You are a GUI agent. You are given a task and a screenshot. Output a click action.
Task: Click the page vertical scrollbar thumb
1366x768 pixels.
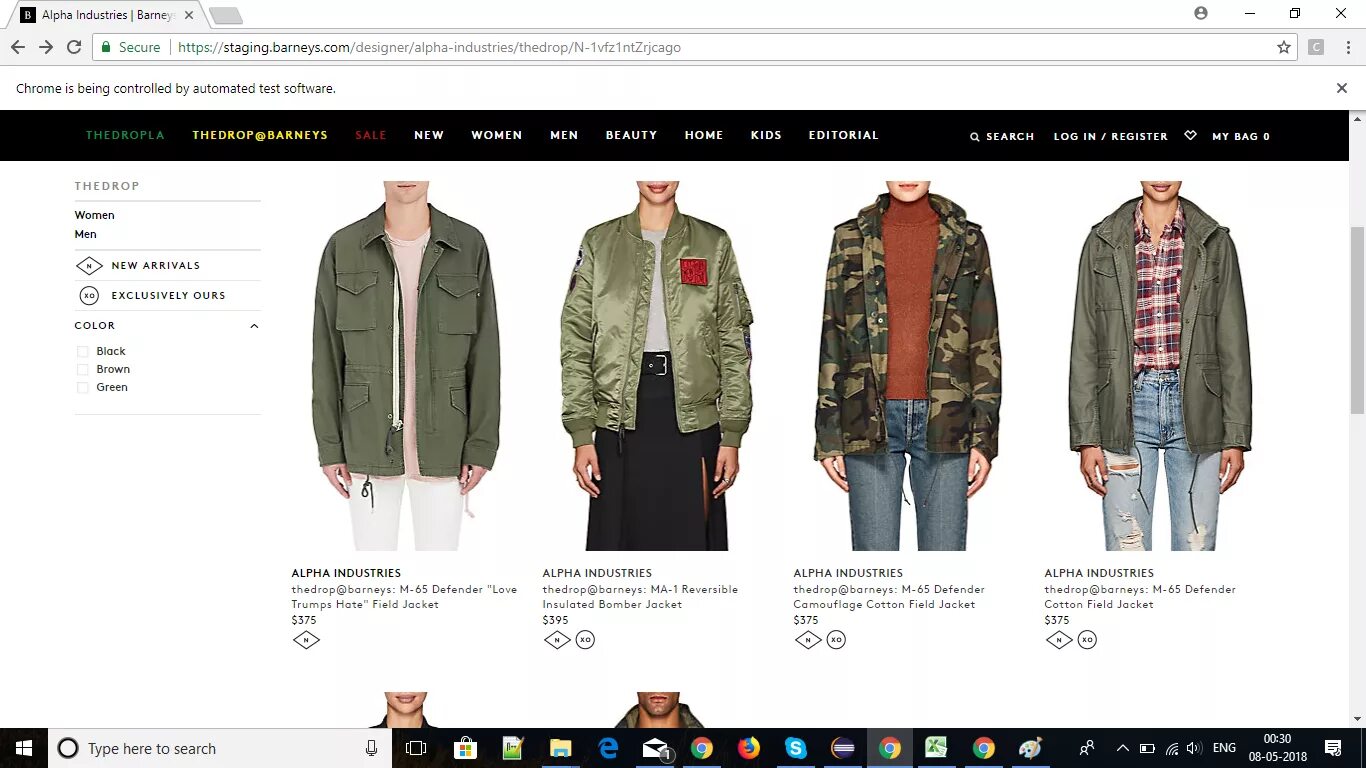coord(1357,320)
